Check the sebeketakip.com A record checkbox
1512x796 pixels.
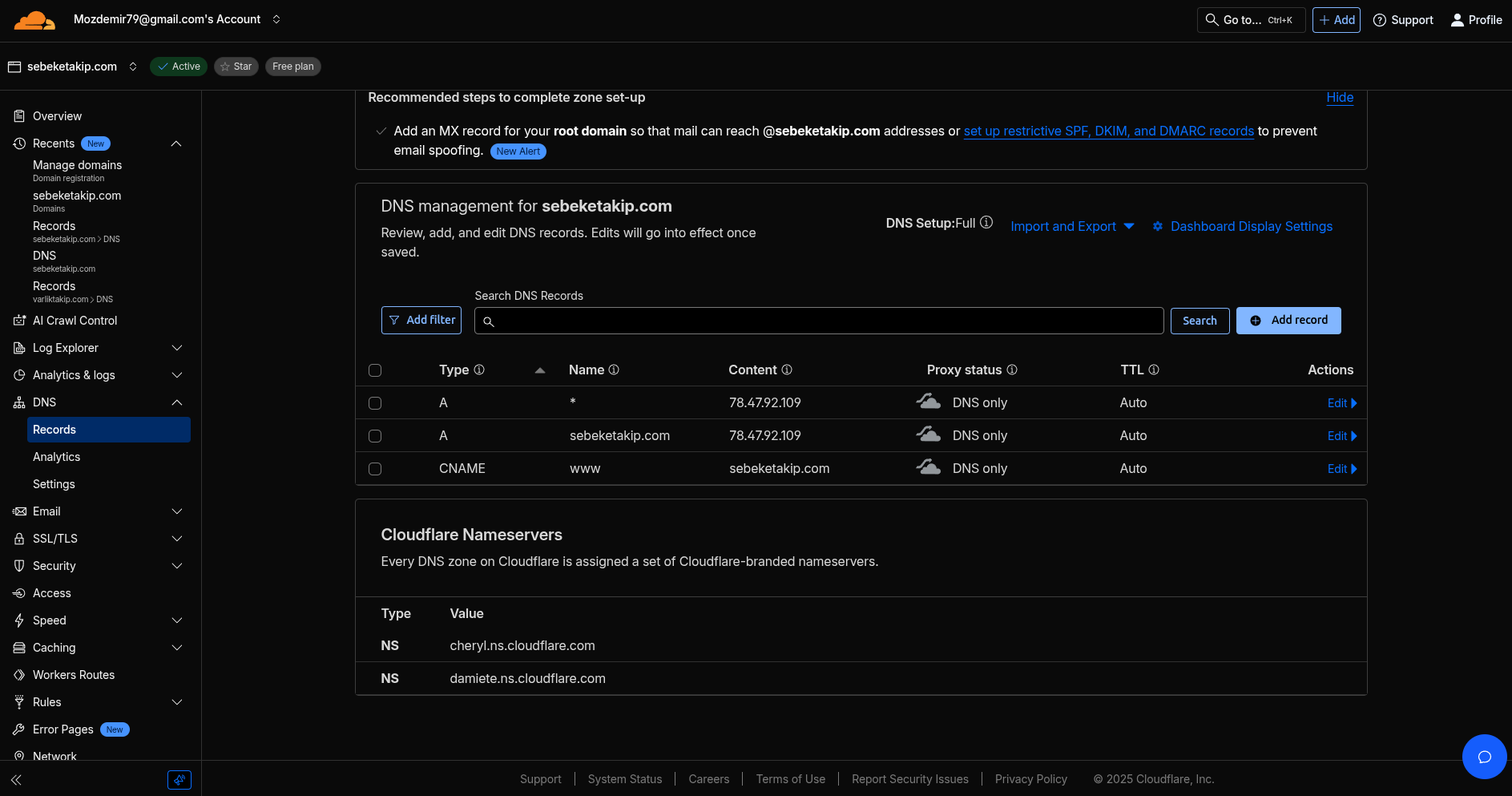[375, 436]
